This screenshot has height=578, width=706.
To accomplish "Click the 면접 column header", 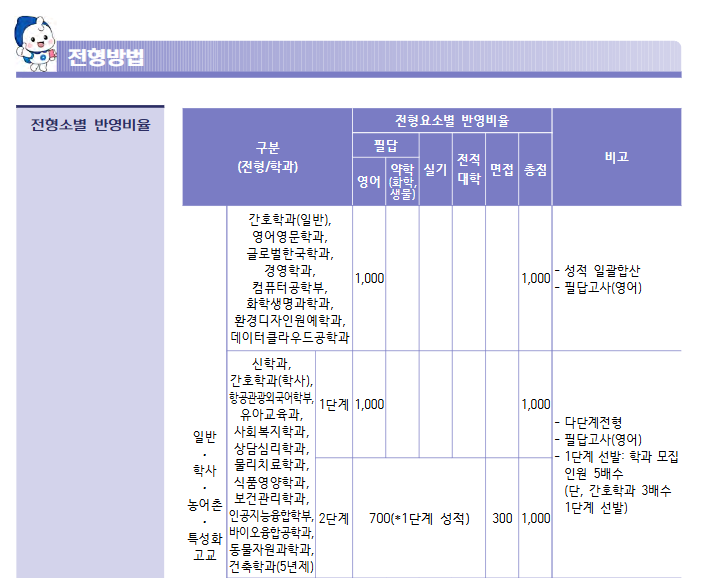I will [502, 169].
